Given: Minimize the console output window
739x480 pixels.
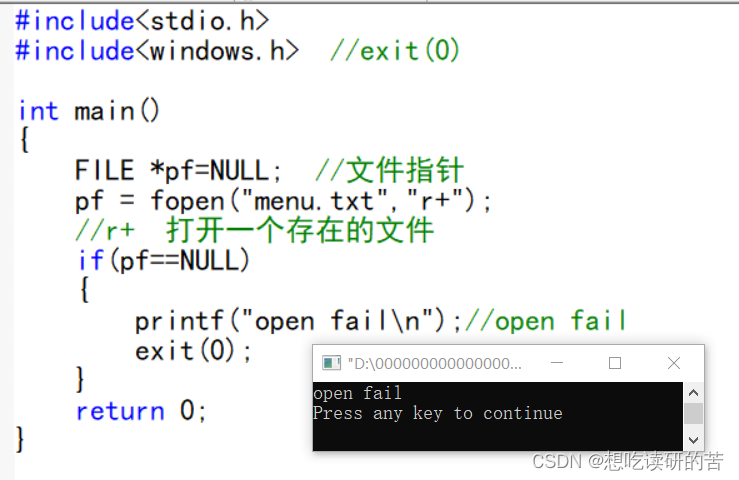Looking at the screenshot, I should click(x=557, y=363).
